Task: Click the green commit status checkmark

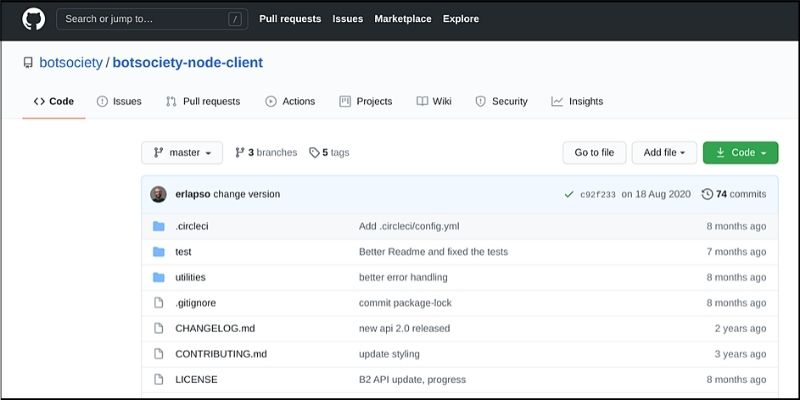Action: pyautogui.click(x=569, y=194)
